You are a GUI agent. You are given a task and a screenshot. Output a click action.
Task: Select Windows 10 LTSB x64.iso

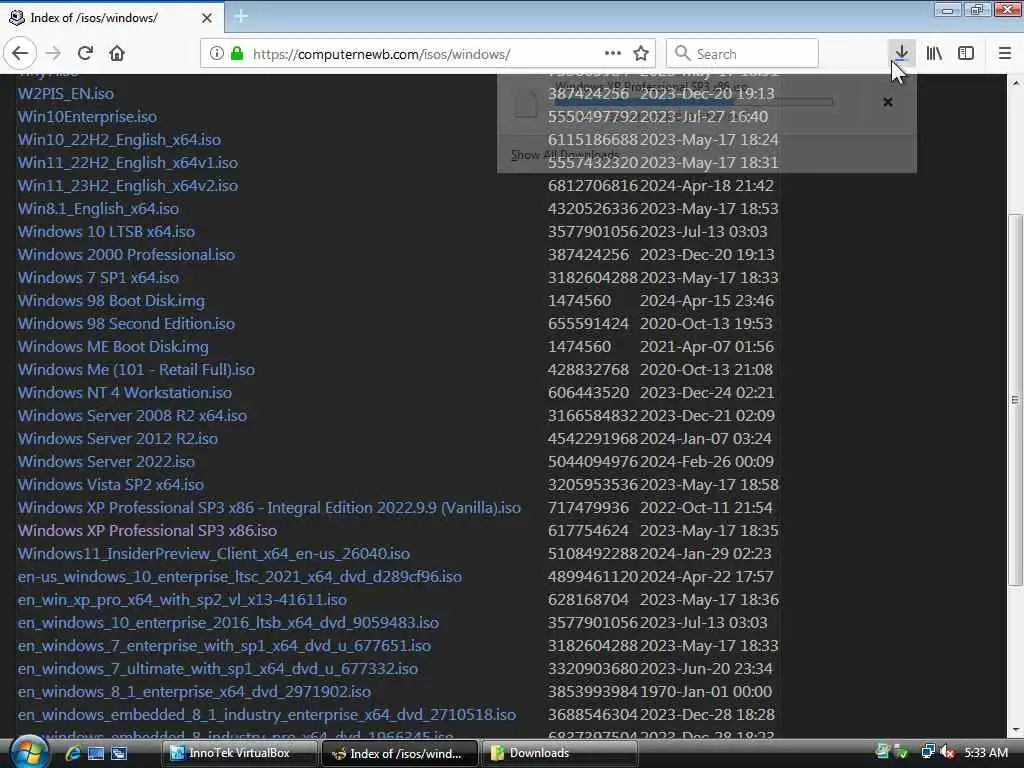click(x=106, y=231)
